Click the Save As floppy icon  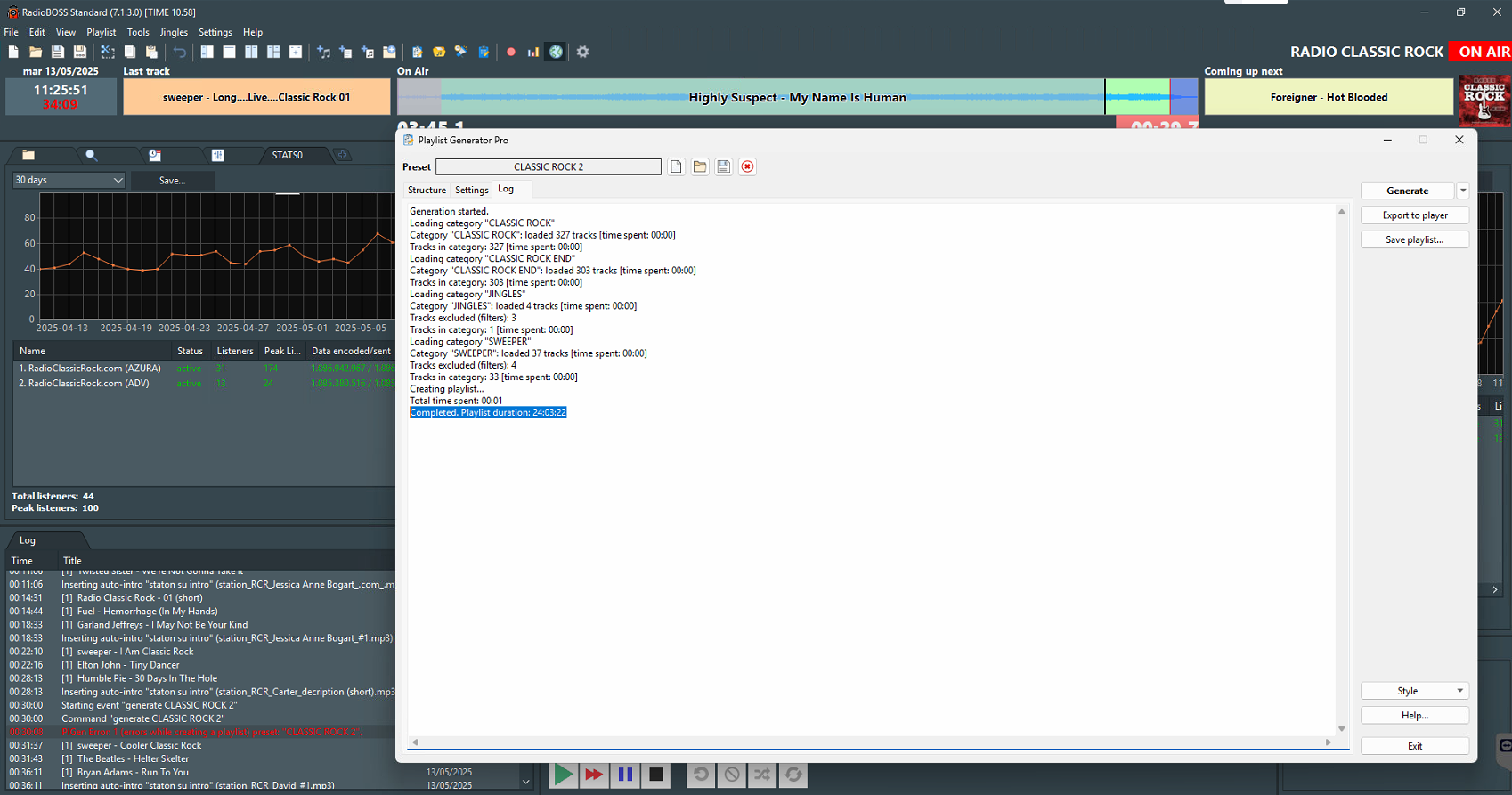(x=80, y=53)
